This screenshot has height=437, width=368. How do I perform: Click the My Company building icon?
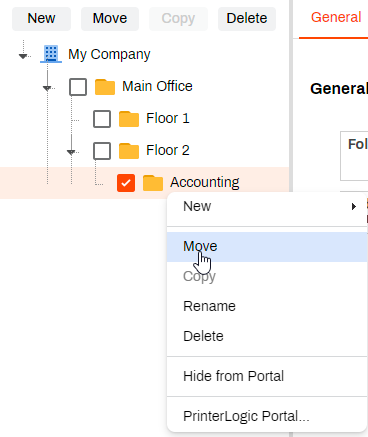[x=51, y=54]
